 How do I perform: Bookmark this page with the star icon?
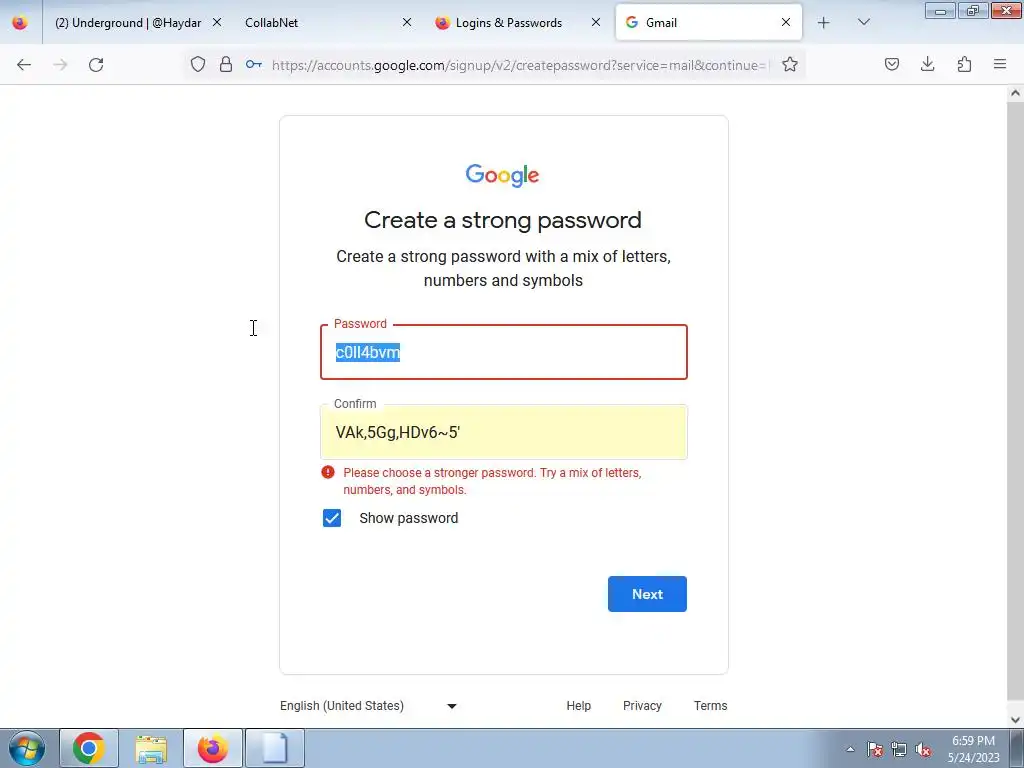[x=790, y=64]
